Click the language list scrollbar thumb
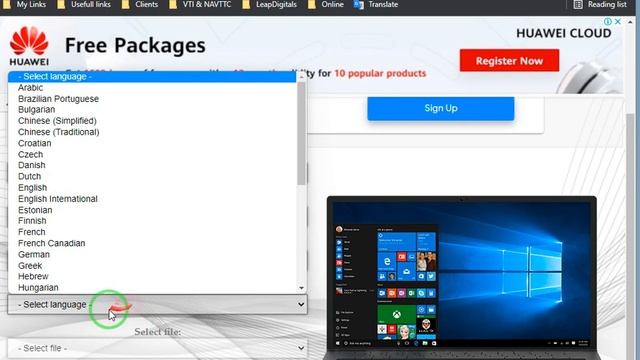This screenshot has width=640, height=360. click(301, 133)
